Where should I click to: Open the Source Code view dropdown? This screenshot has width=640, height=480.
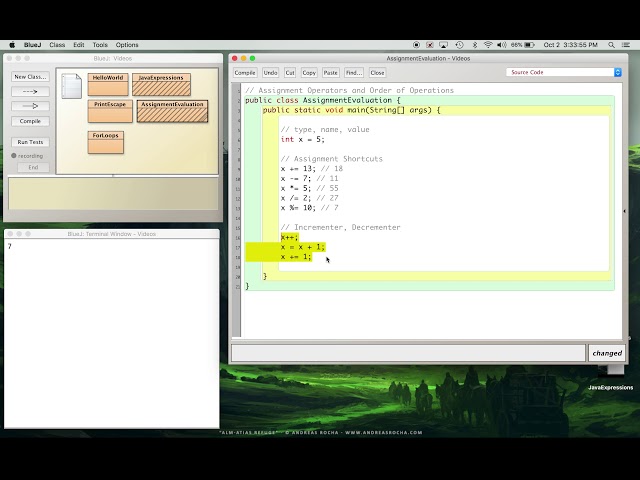click(564, 72)
